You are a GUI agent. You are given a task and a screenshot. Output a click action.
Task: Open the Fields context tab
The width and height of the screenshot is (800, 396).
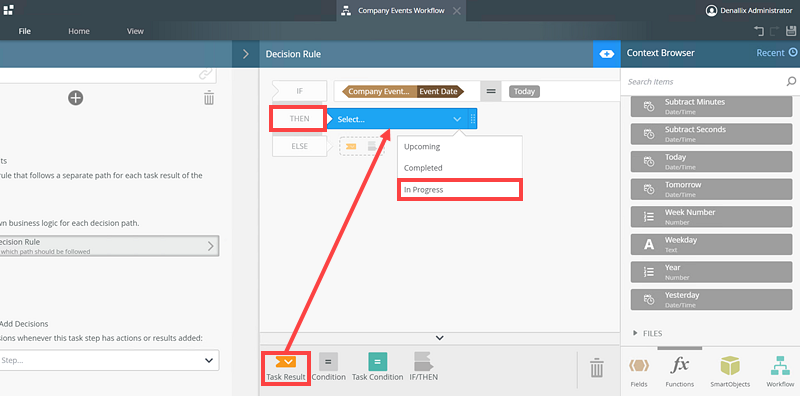pos(639,372)
